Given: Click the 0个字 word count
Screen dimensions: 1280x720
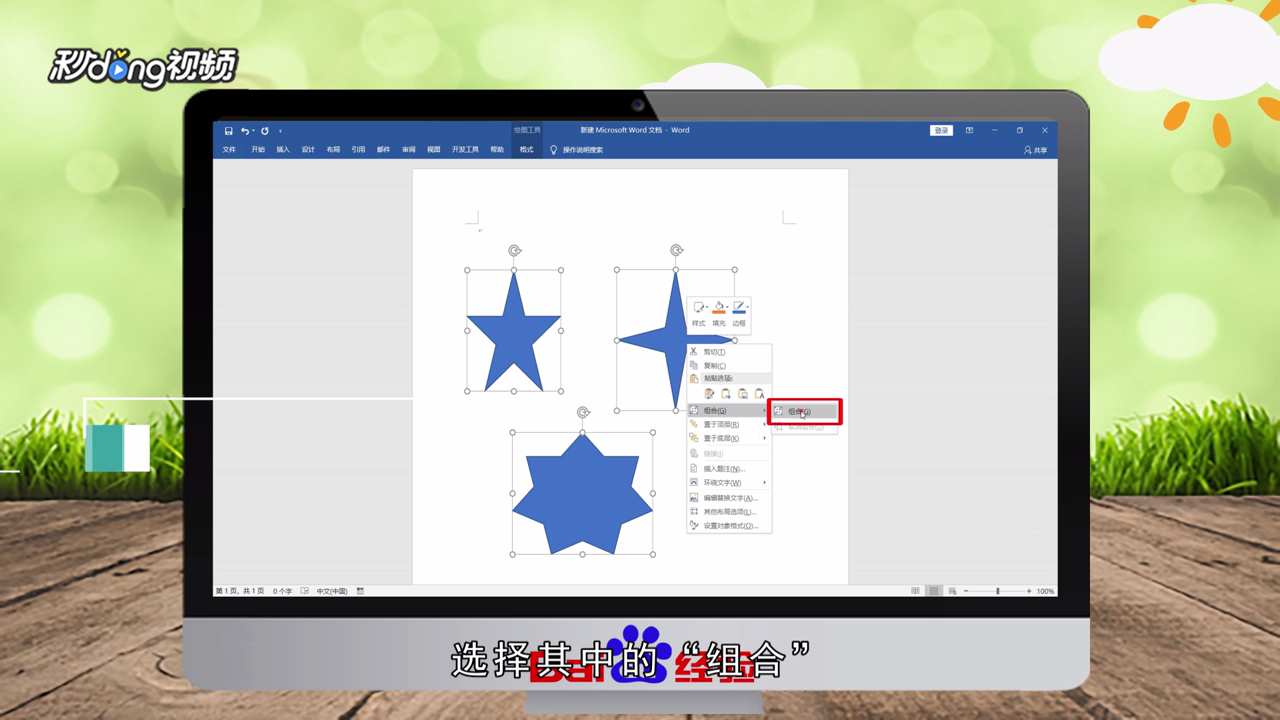Looking at the screenshot, I should [x=283, y=591].
